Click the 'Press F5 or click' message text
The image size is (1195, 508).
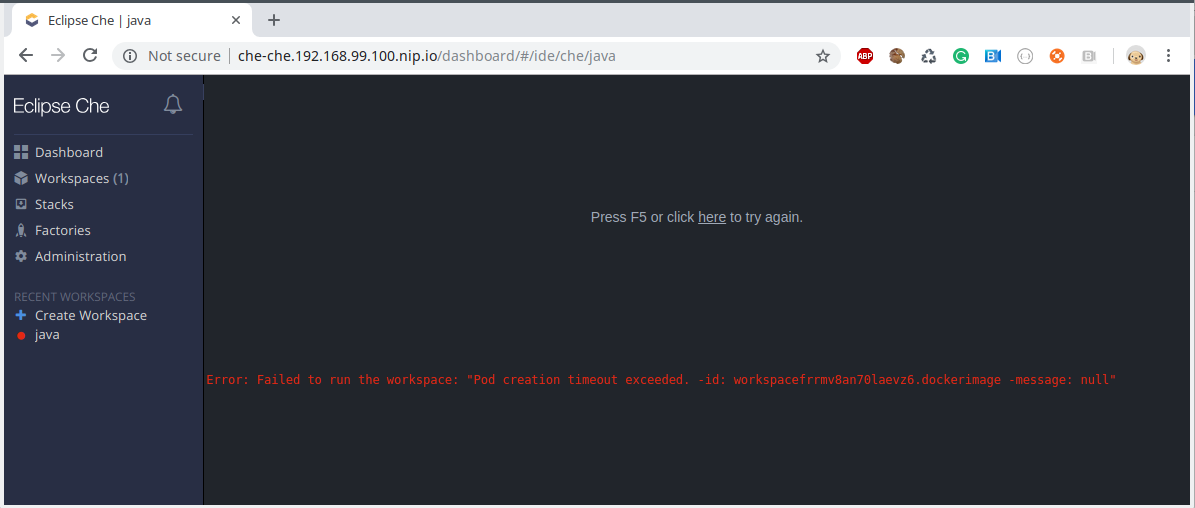(642, 217)
